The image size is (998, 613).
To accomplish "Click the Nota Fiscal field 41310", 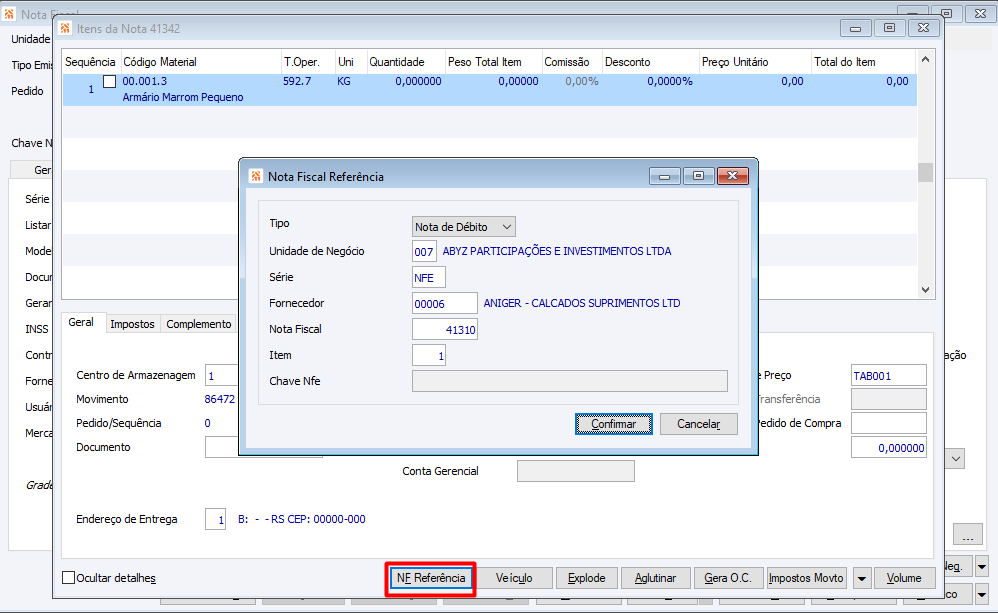I will coord(444,330).
